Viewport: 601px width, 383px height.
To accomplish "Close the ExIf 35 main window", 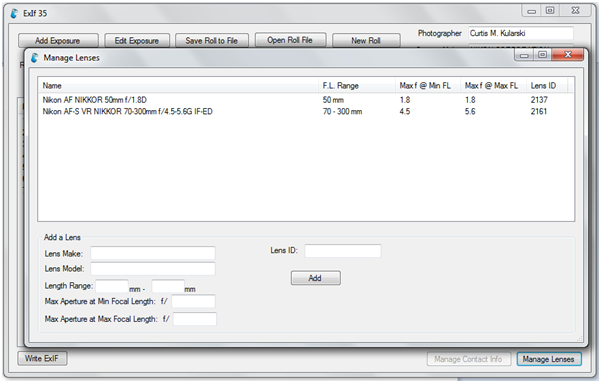I will 575,11.
